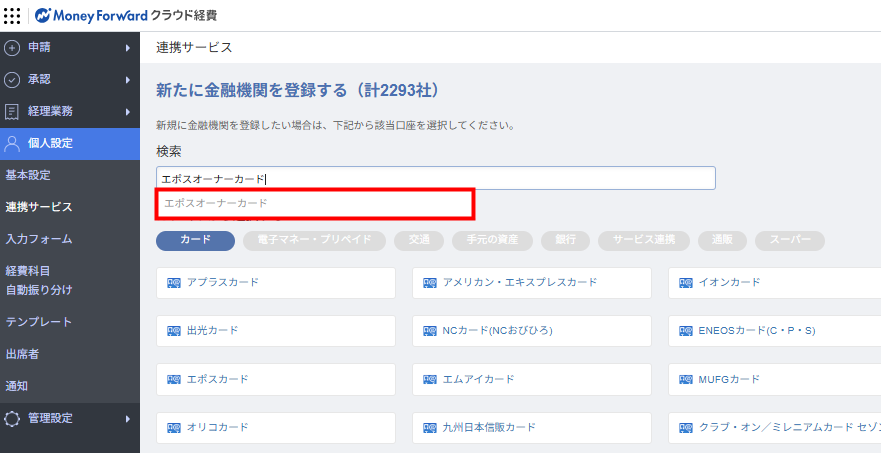
Task: Click card icon beside オリコカード
Action: point(174,428)
